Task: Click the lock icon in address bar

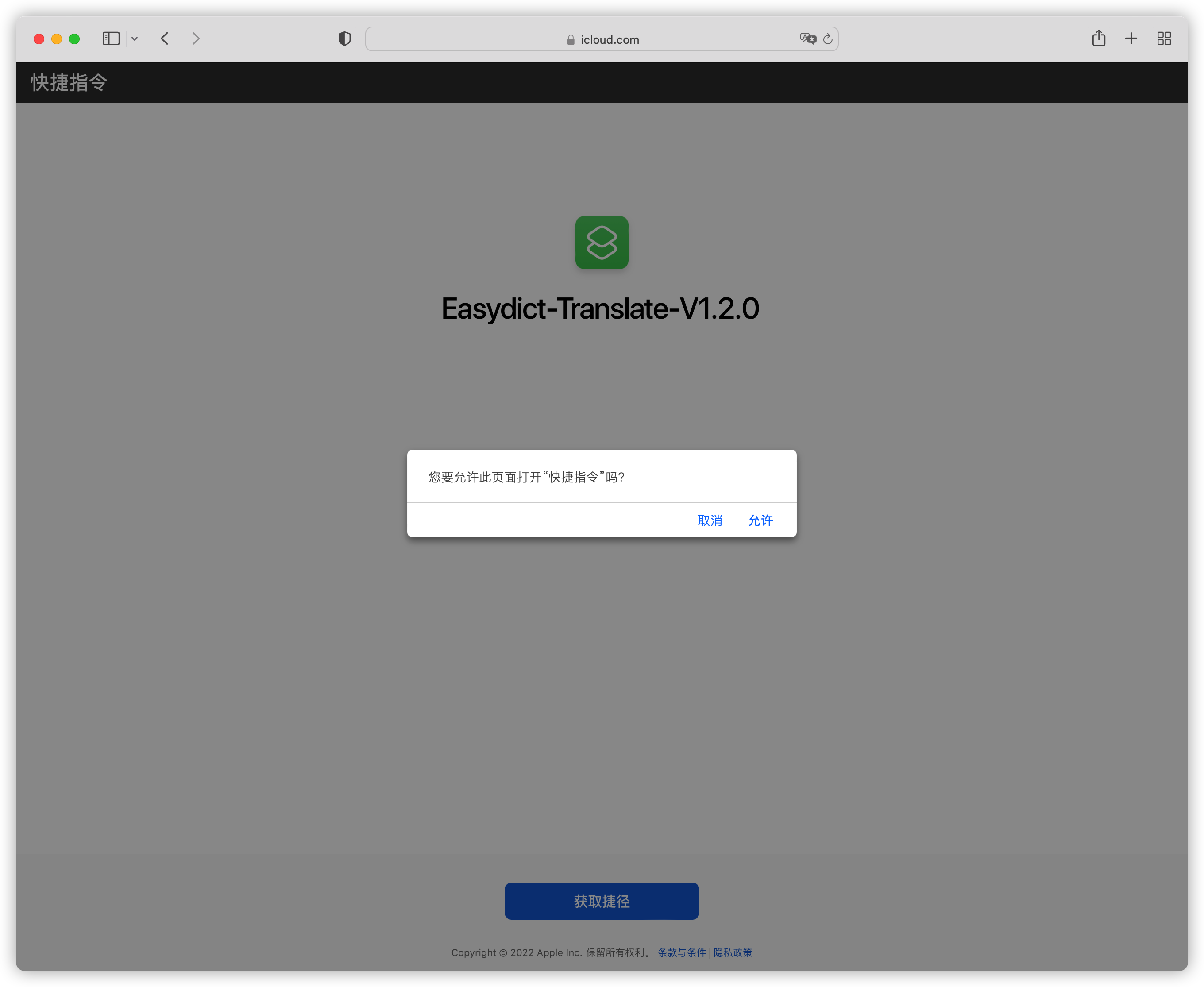Action: (571, 39)
